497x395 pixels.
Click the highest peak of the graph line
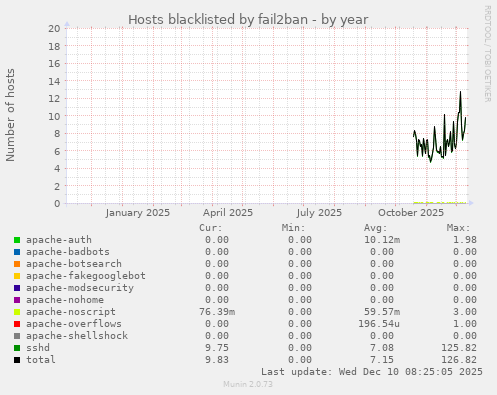tap(461, 92)
